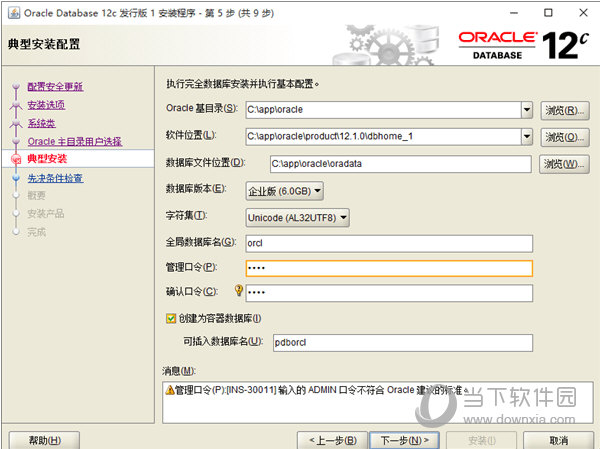This screenshot has width=600, height=449.
Task: Go to Oracle 主目录用户选择 step
Action: [x=75, y=142]
